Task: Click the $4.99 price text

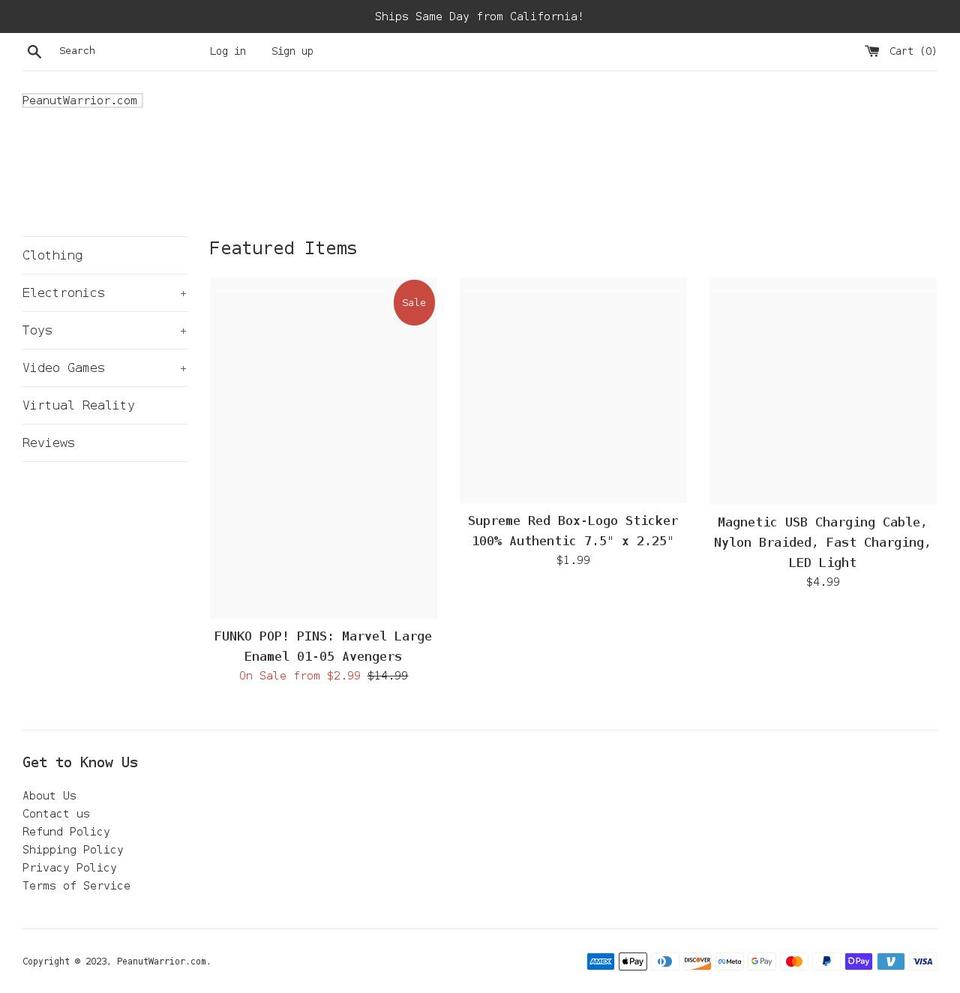Action: click(x=823, y=581)
